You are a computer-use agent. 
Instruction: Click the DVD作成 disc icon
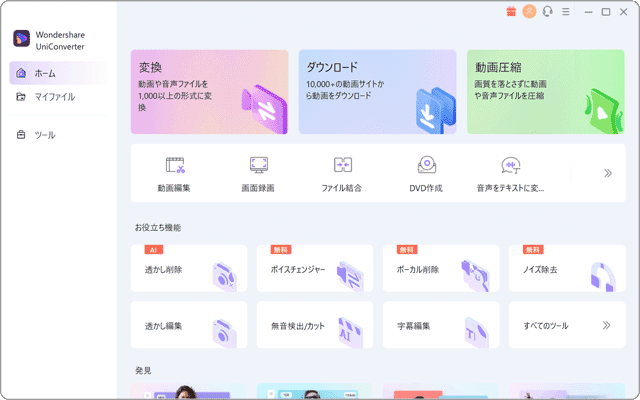(426, 165)
